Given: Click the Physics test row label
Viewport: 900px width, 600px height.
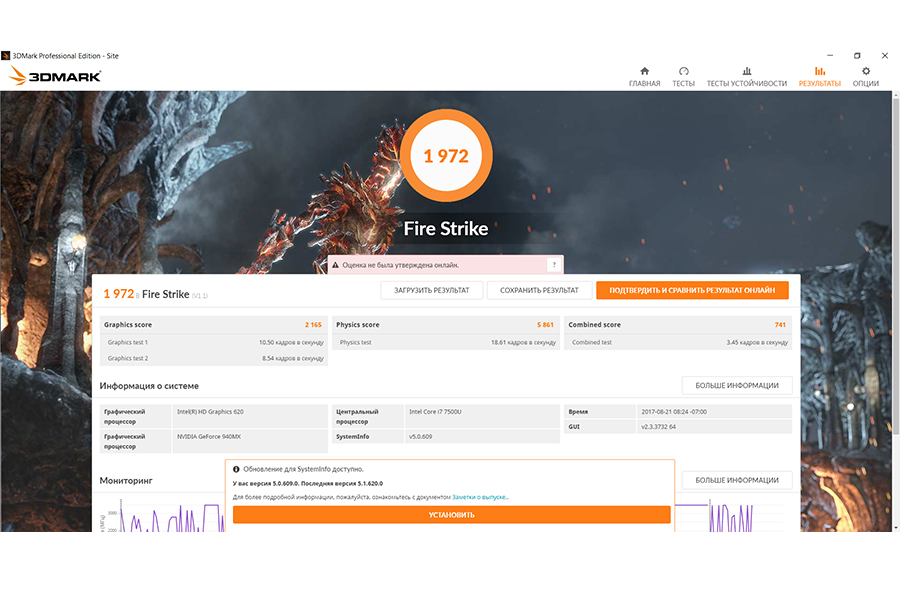Looking at the screenshot, I should tap(355, 342).
